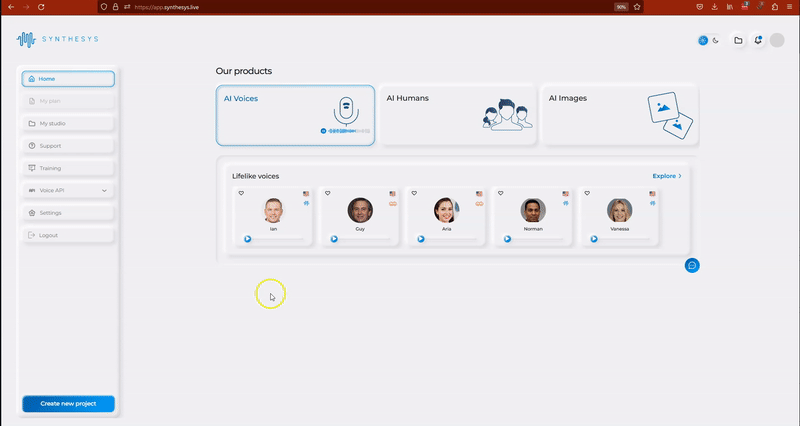Open Settings in the sidebar

click(68, 213)
